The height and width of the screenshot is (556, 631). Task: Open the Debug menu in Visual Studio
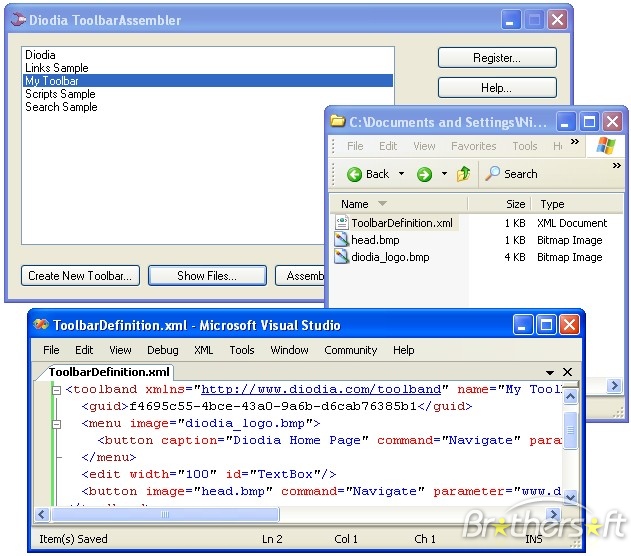pos(163,350)
